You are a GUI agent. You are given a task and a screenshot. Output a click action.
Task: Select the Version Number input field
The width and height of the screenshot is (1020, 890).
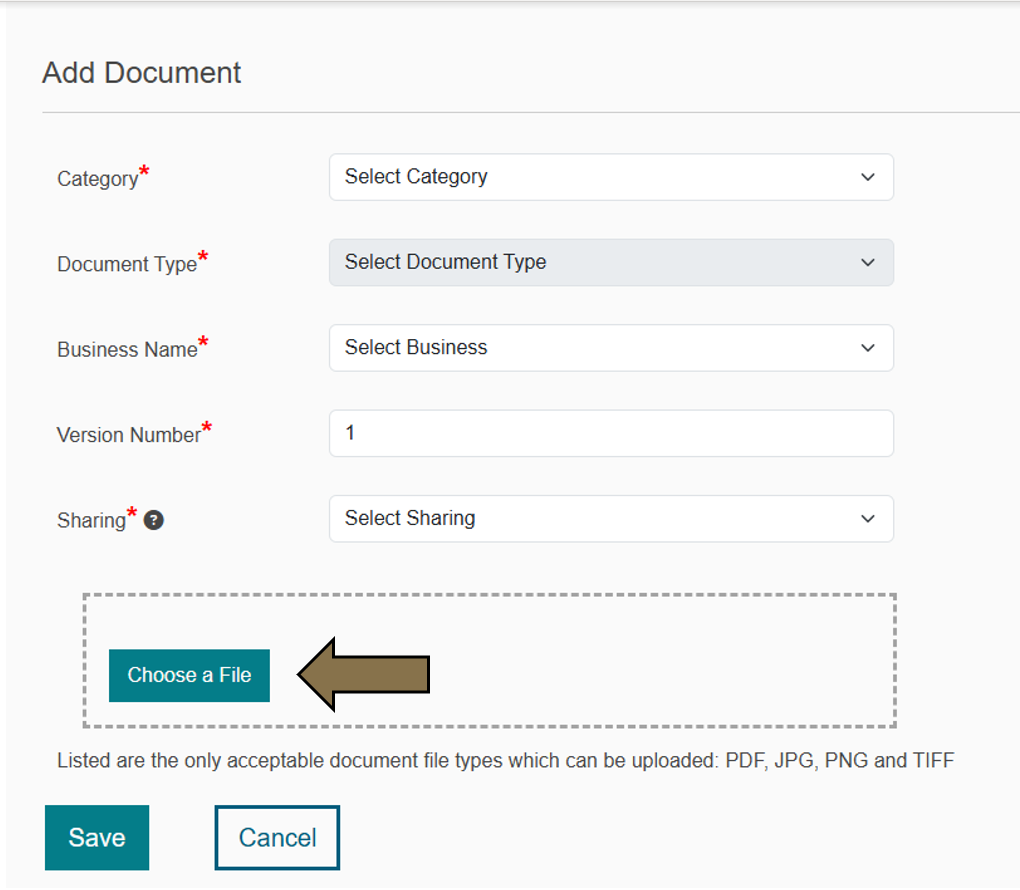coord(611,433)
